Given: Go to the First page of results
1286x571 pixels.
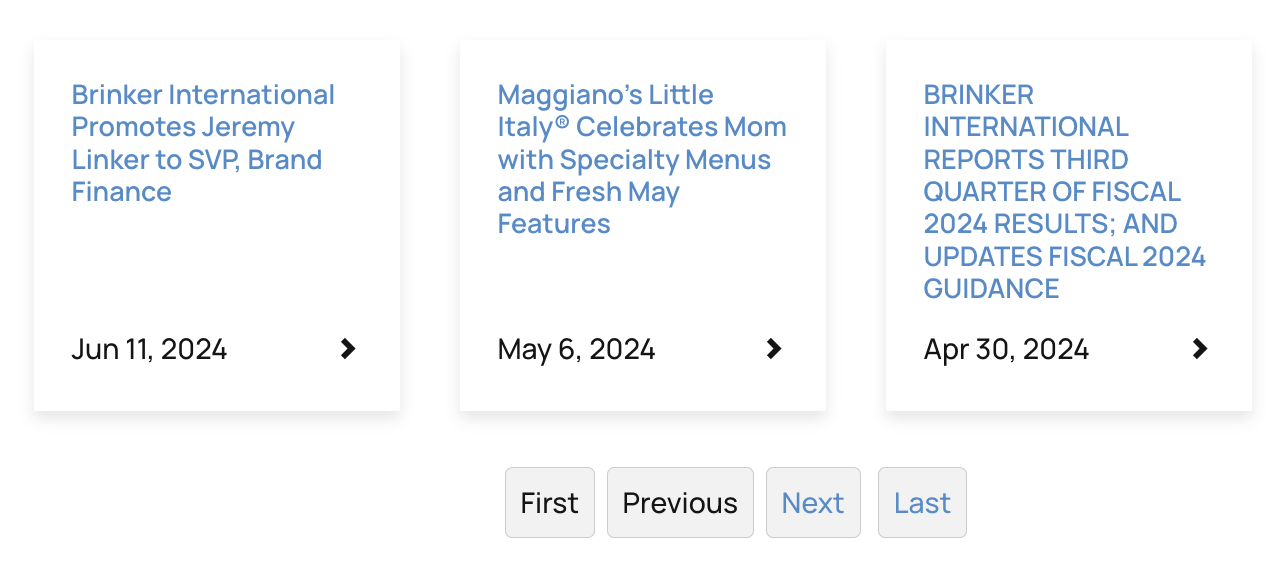Looking at the screenshot, I should pyautogui.click(x=549, y=502).
